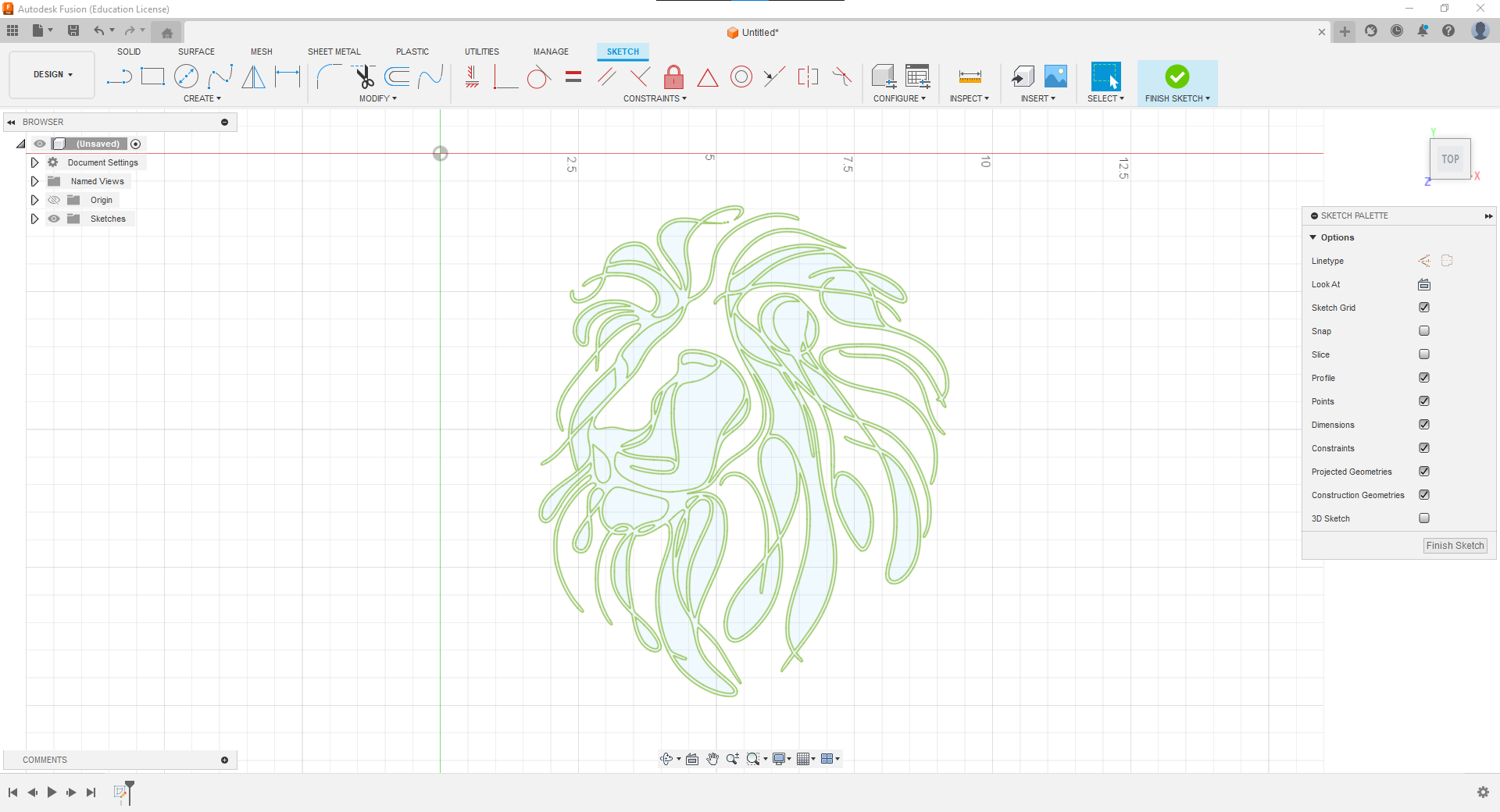Screen dimensions: 1500x812
Task: Select the Sketch Dimension tool
Action: tap(287, 77)
